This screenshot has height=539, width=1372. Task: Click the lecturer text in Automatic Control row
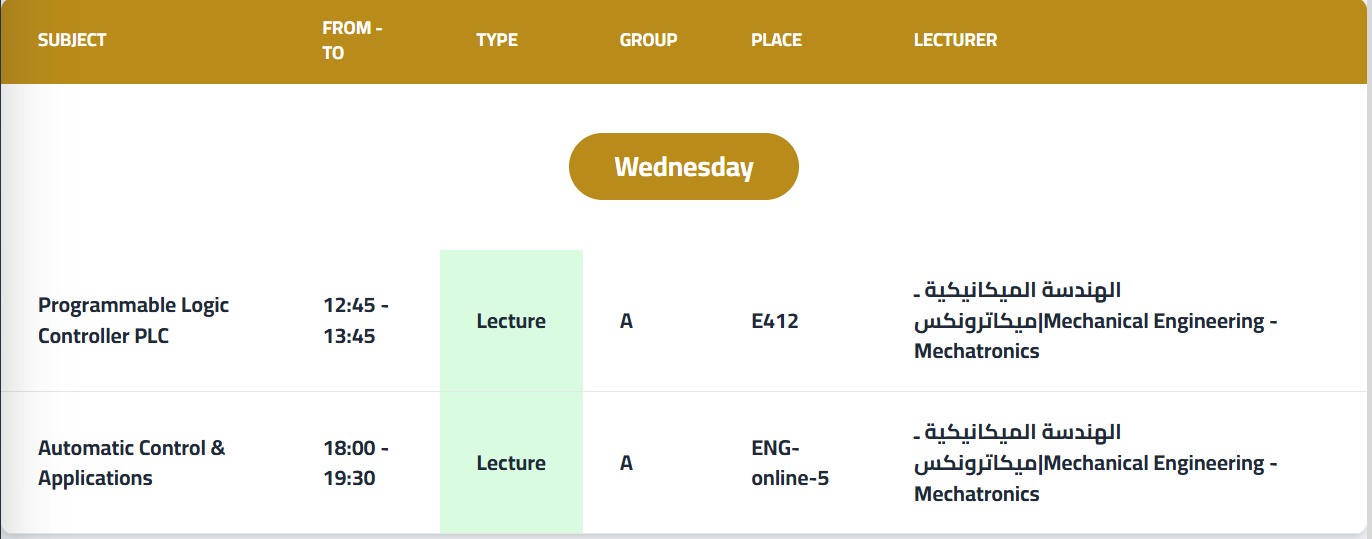coord(1095,463)
